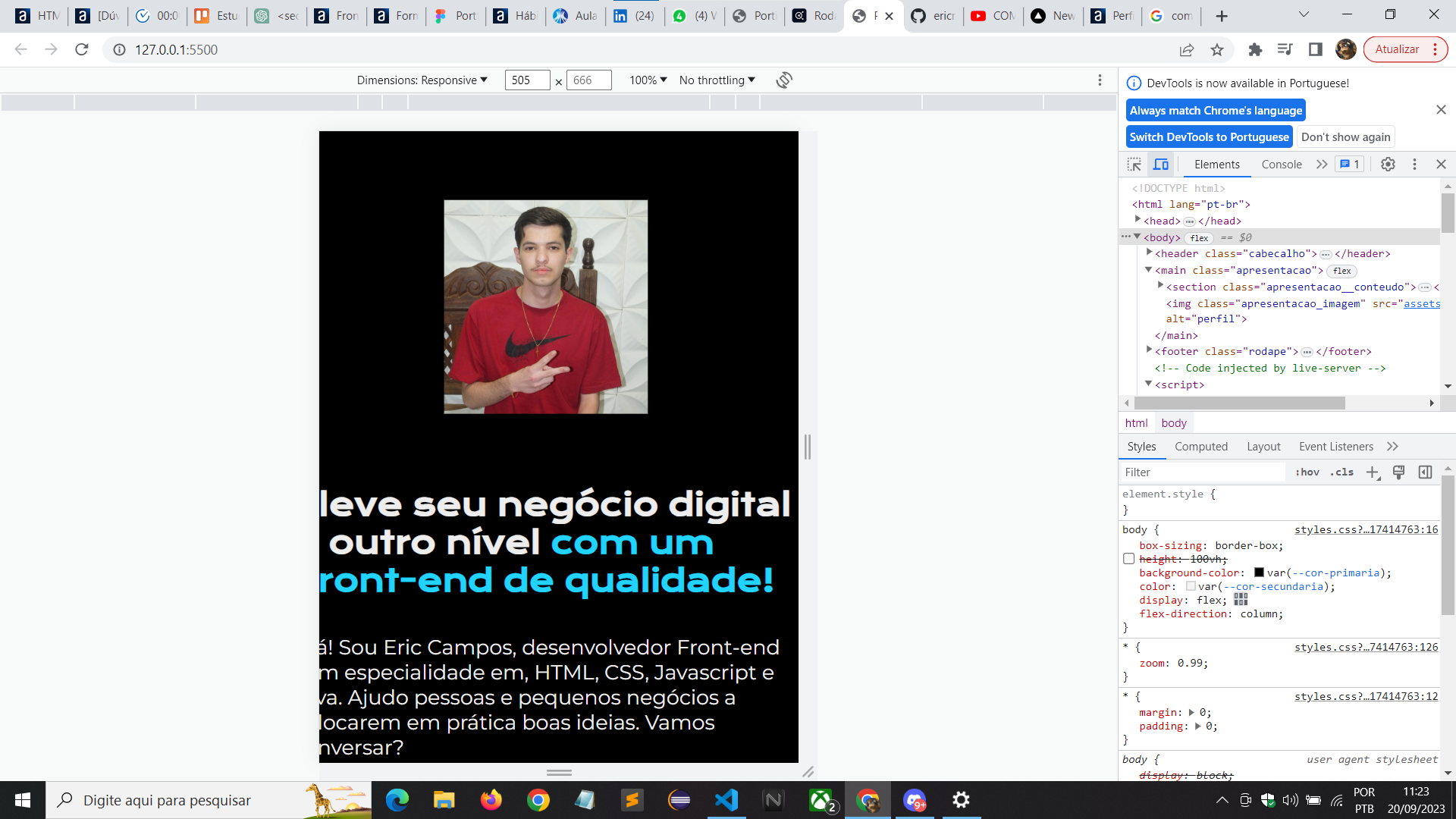This screenshot has width=1456, height=819.
Task: Open DevTools customize three-dot menu
Action: pyautogui.click(x=1414, y=164)
